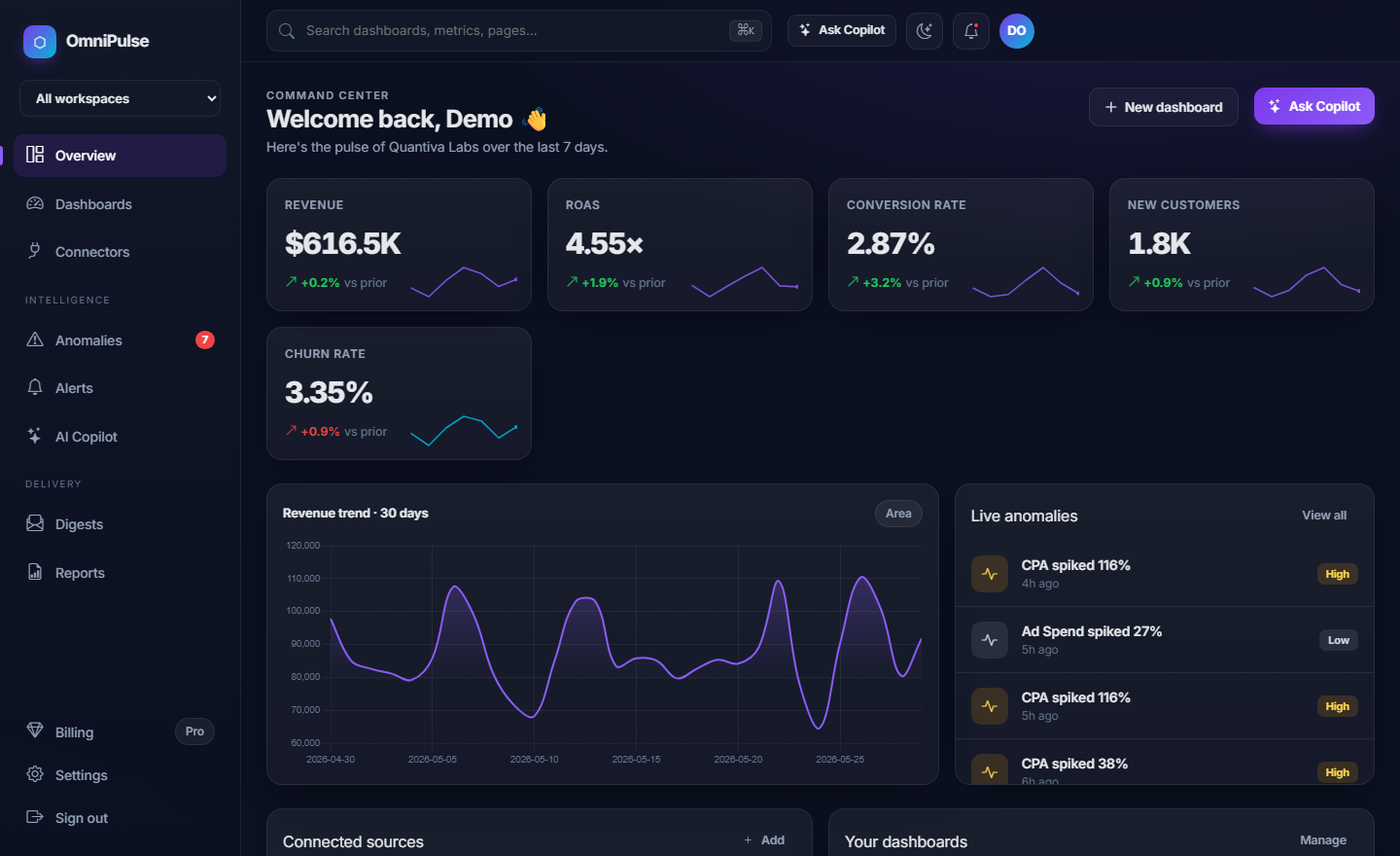Click View all live anomalies

coord(1324,516)
